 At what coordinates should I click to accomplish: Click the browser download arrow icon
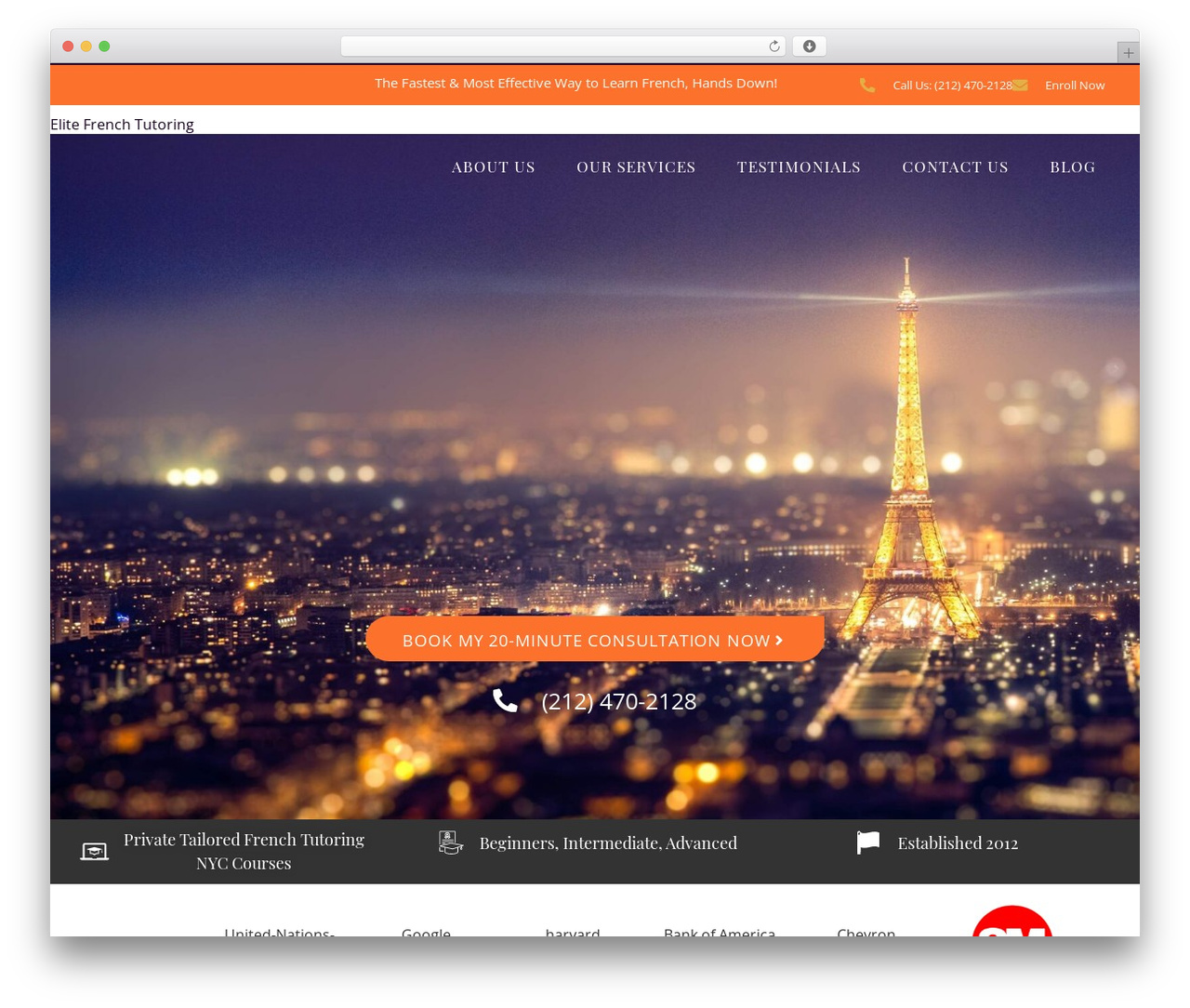[x=810, y=46]
